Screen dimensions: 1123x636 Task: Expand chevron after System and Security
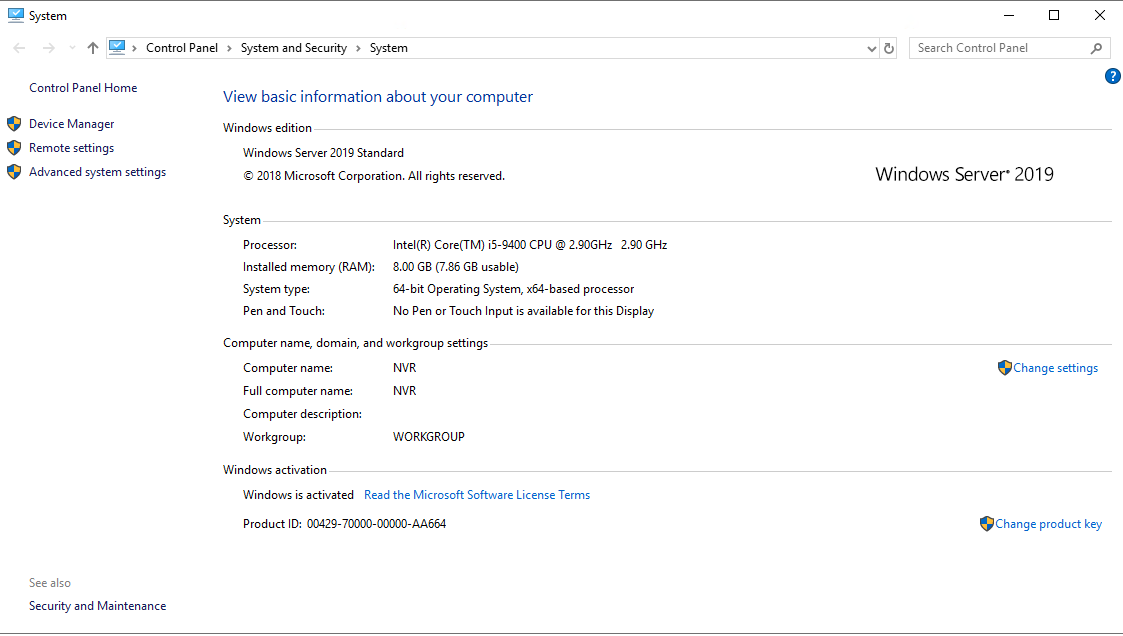pos(358,48)
